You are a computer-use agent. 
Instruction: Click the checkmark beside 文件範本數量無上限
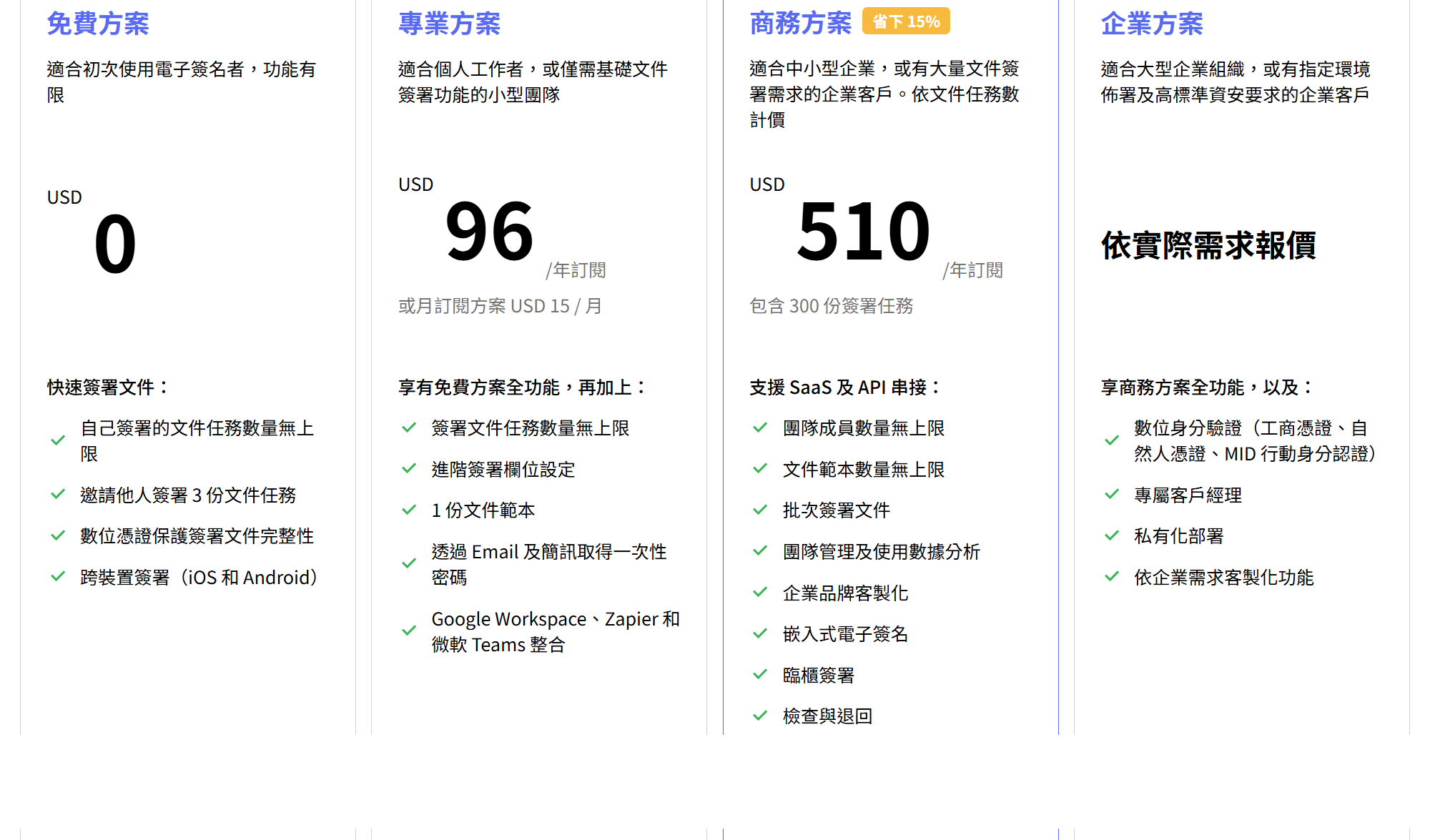(760, 468)
